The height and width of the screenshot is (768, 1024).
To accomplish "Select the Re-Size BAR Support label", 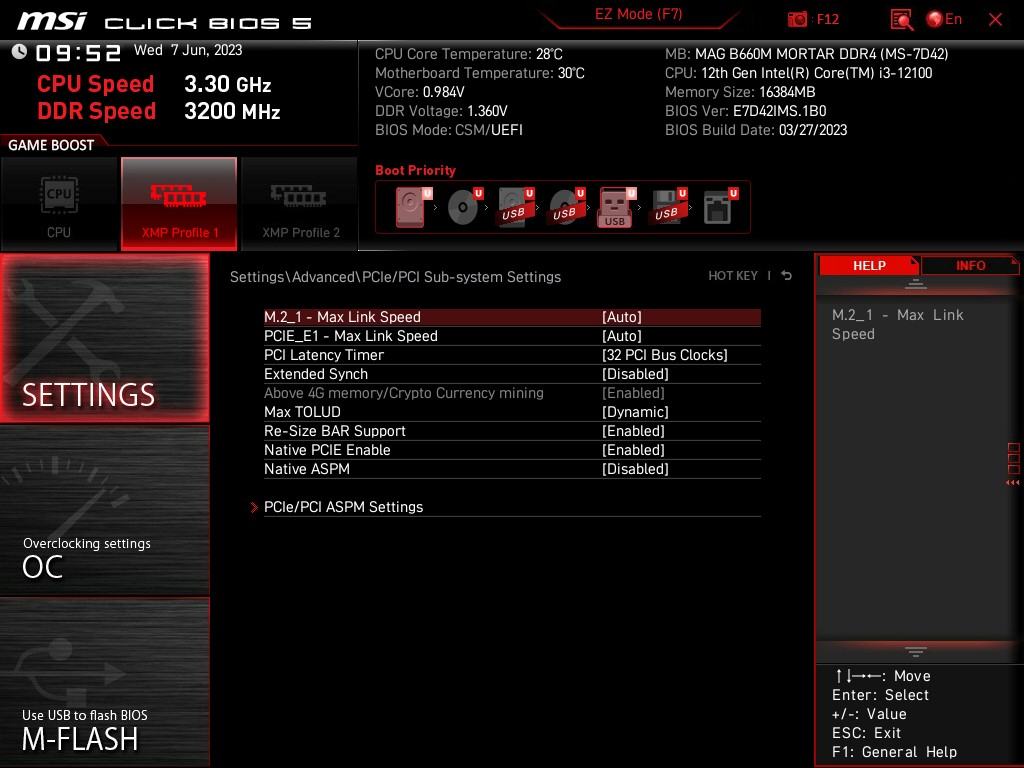I will pos(335,431).
